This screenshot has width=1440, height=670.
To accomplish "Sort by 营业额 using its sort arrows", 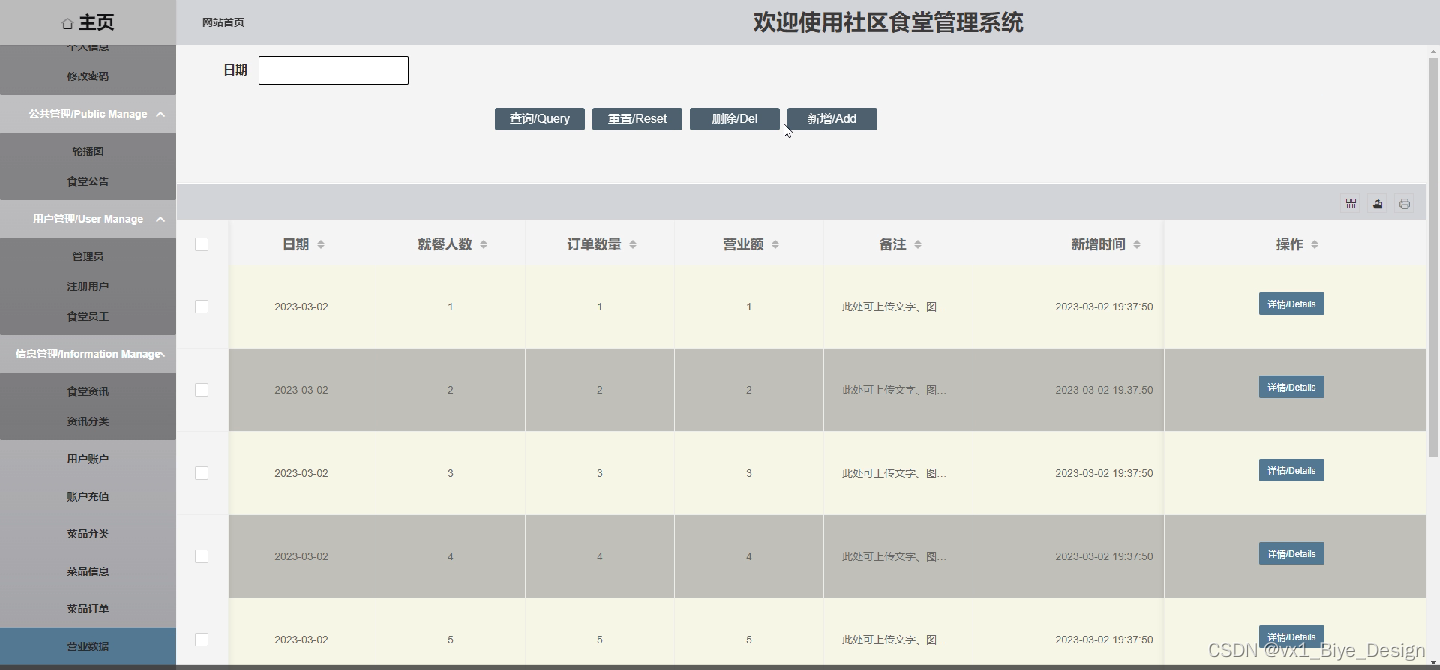I will pos(775,245).
